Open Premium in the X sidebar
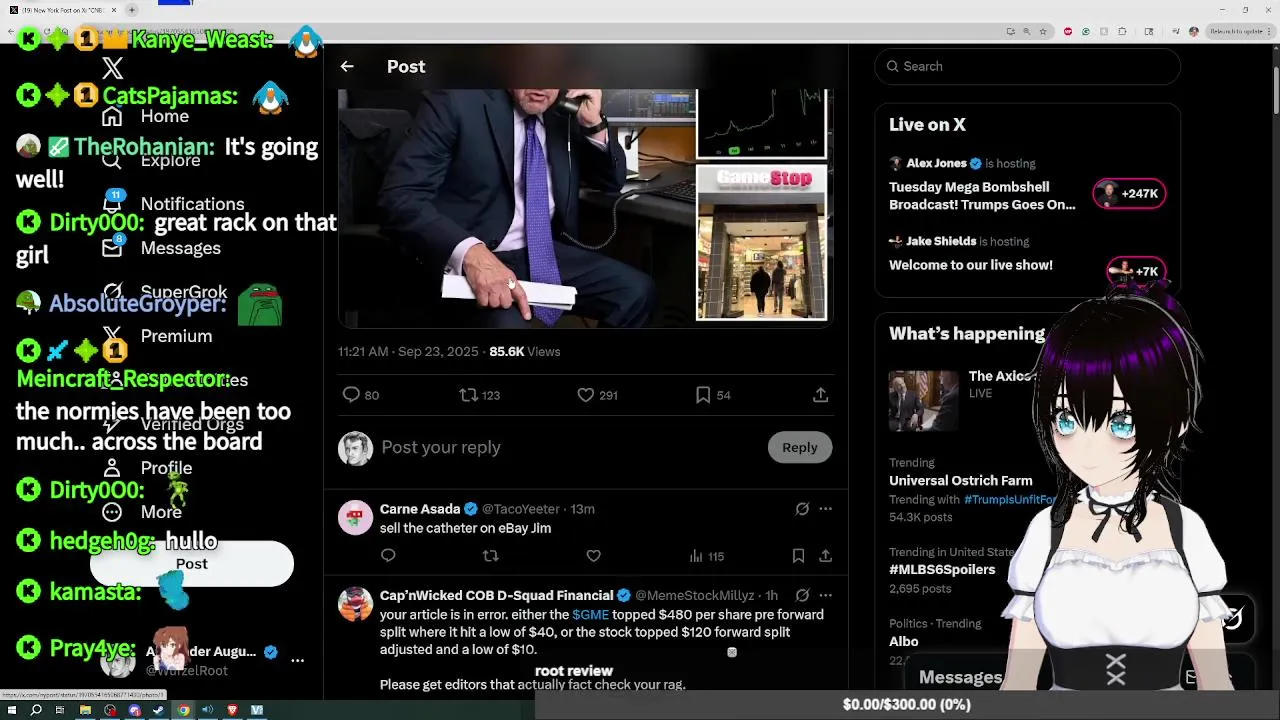Image resolution: width=1280 pixels, height=720 pixels. coord(157,336)
